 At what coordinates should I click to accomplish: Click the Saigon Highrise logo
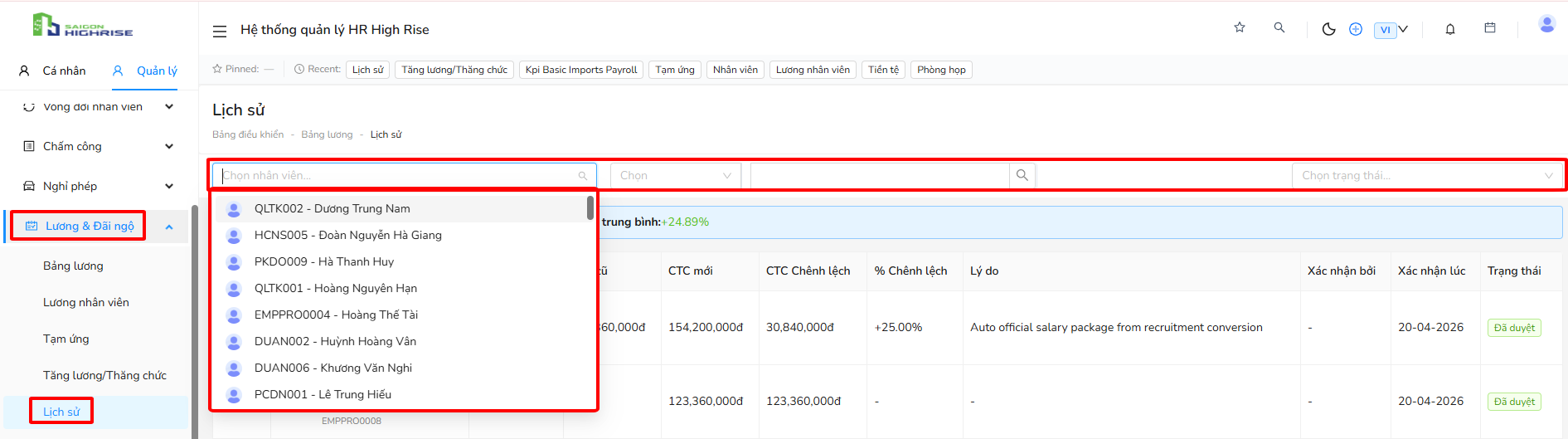82,25
